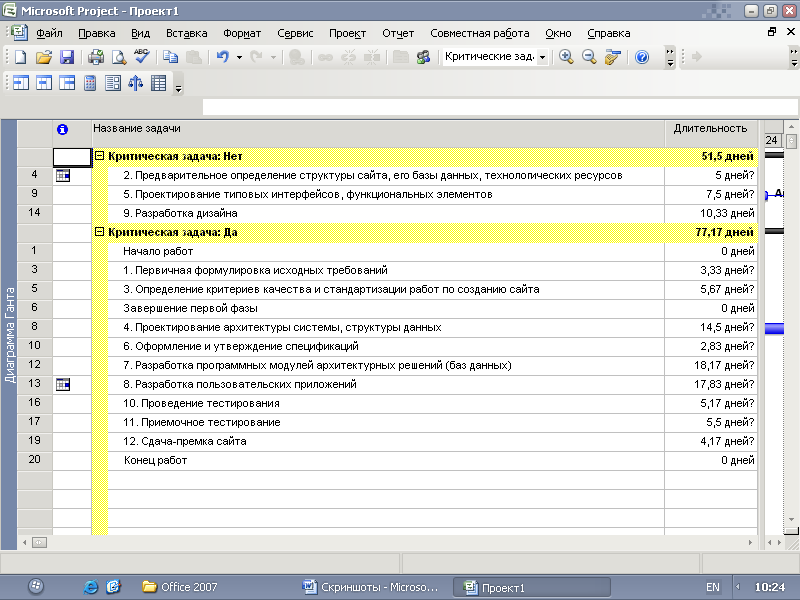Click calendar indicator icon in row 4

(x=63, y=176)
